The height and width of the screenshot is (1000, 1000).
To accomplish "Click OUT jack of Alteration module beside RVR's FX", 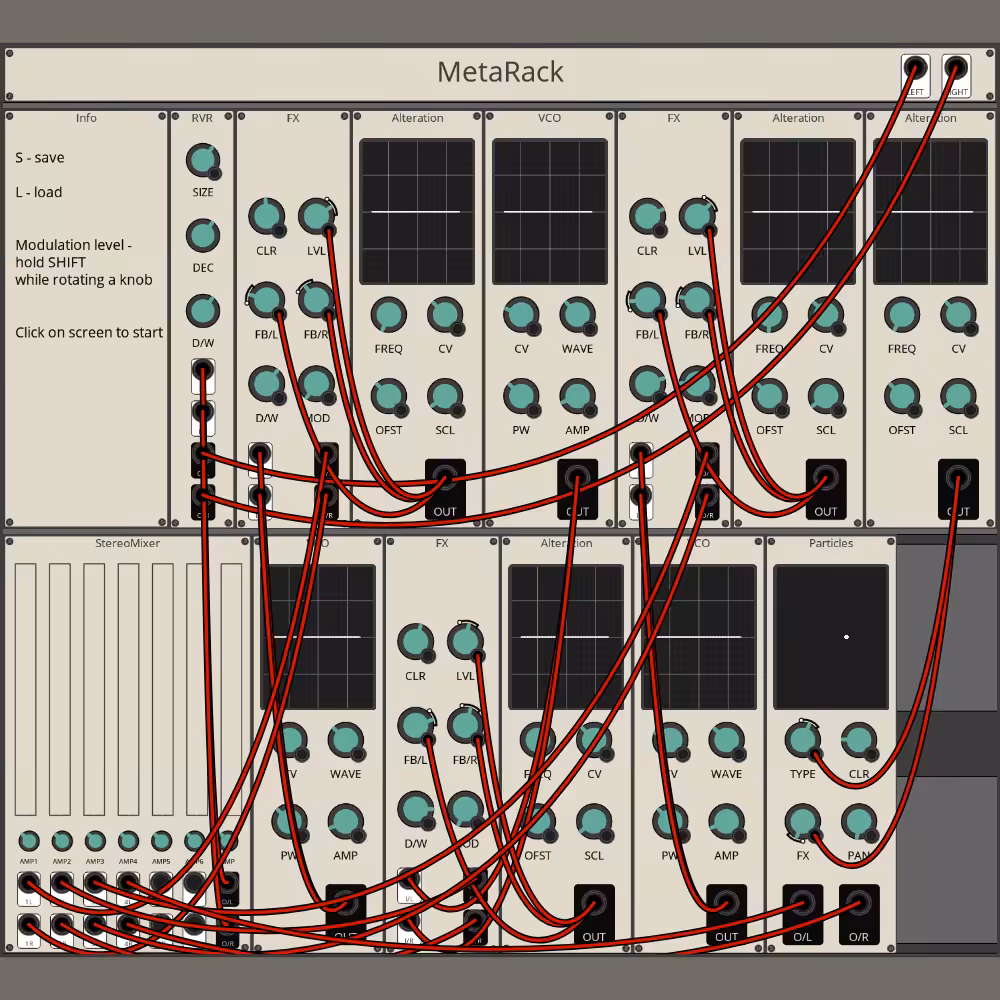I will (x=445, y=478).
